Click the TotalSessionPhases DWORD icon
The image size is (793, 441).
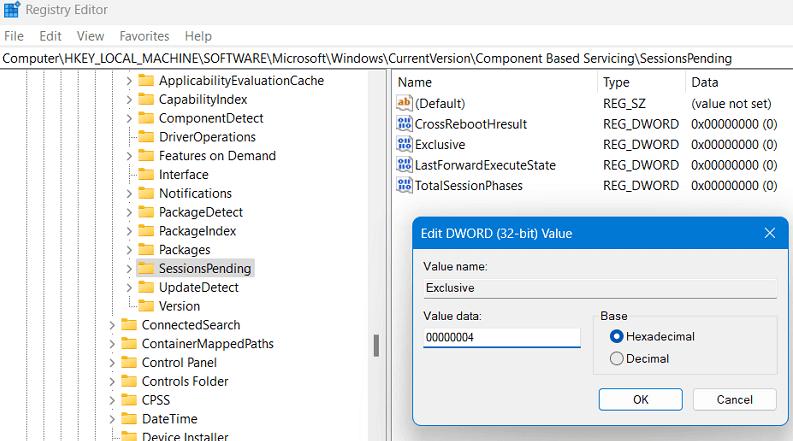click(x=404, y=185)
